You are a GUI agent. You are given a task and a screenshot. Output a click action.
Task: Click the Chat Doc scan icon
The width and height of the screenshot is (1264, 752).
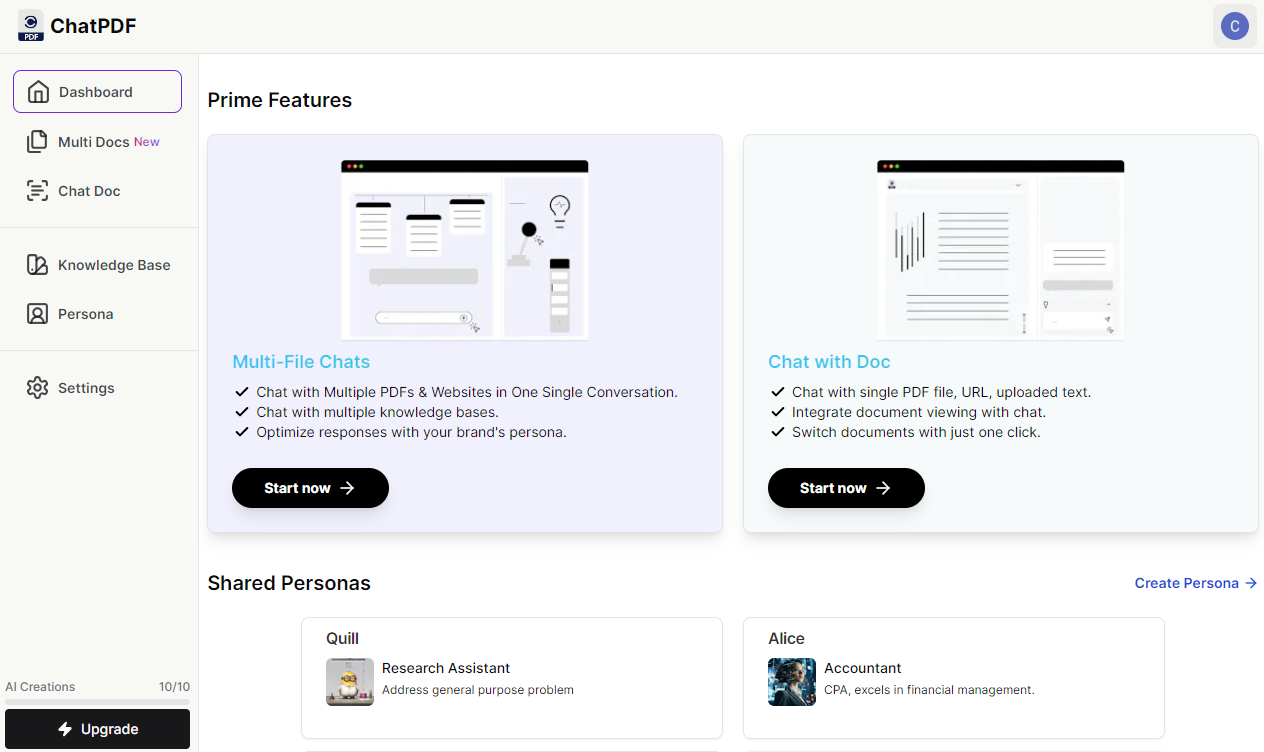click(x=37, y=191)
